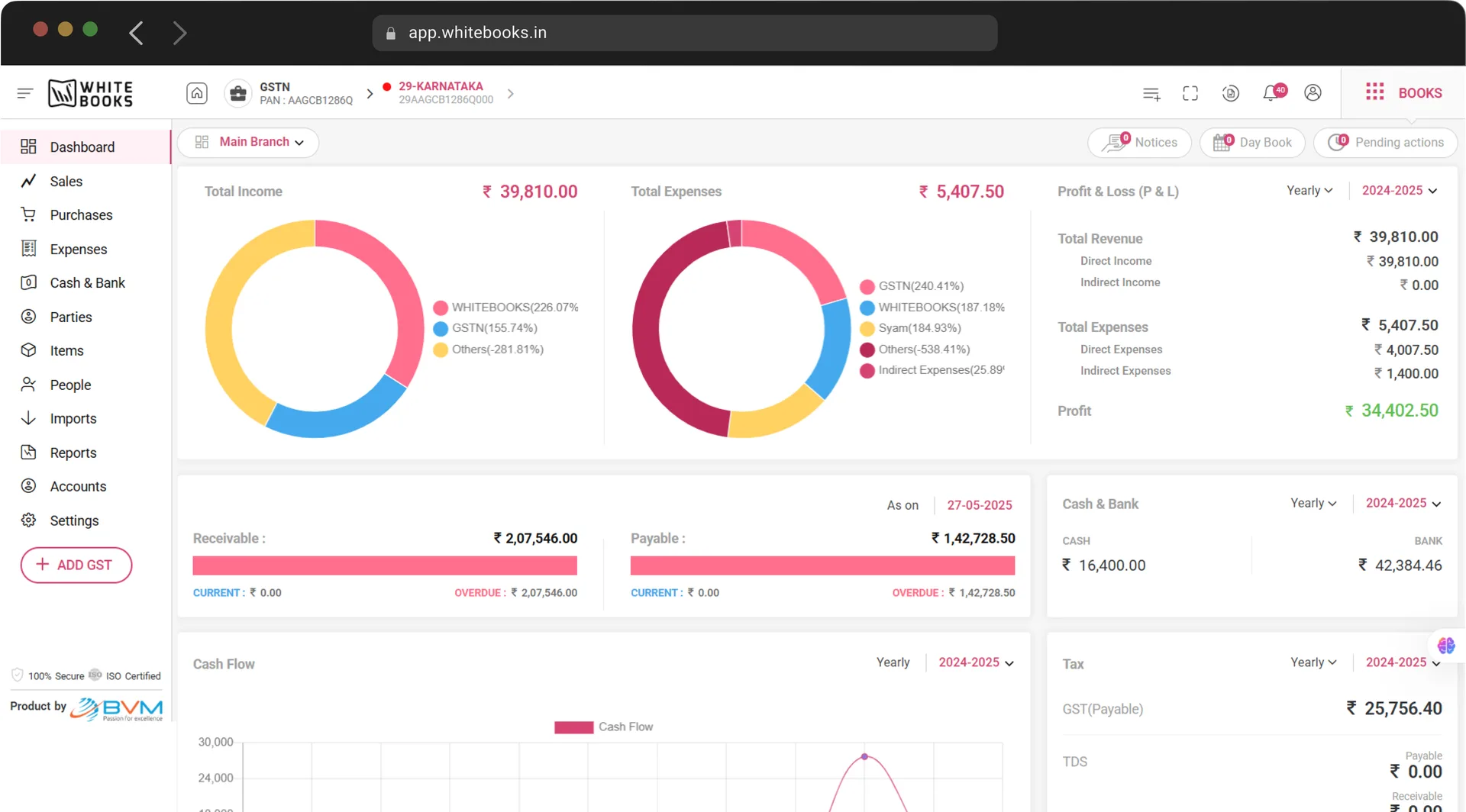Open Pending actions button
The width and height of the screenshot is (1466, 812).
(1385, 143)
